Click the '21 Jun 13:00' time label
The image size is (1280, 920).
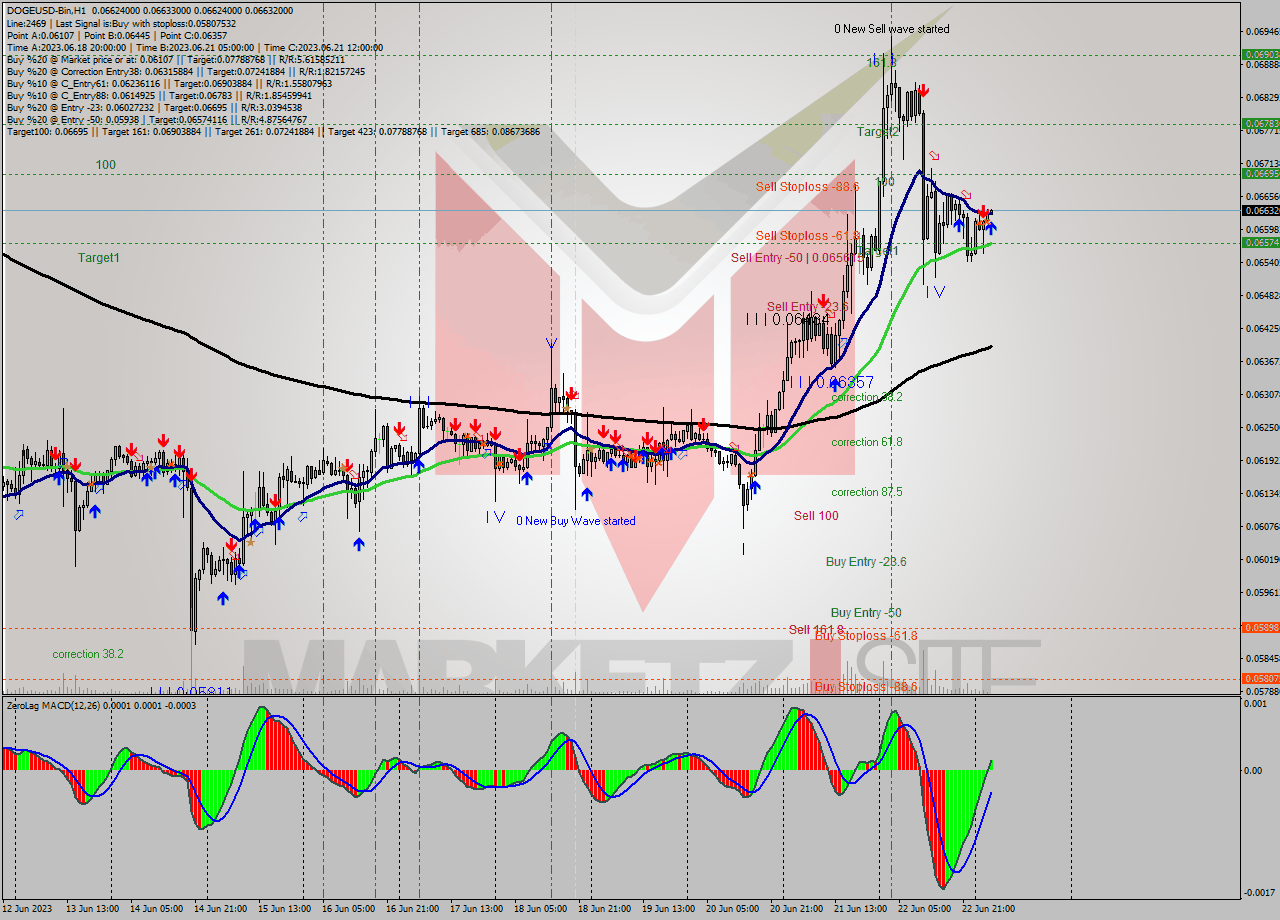pos(860,909)
